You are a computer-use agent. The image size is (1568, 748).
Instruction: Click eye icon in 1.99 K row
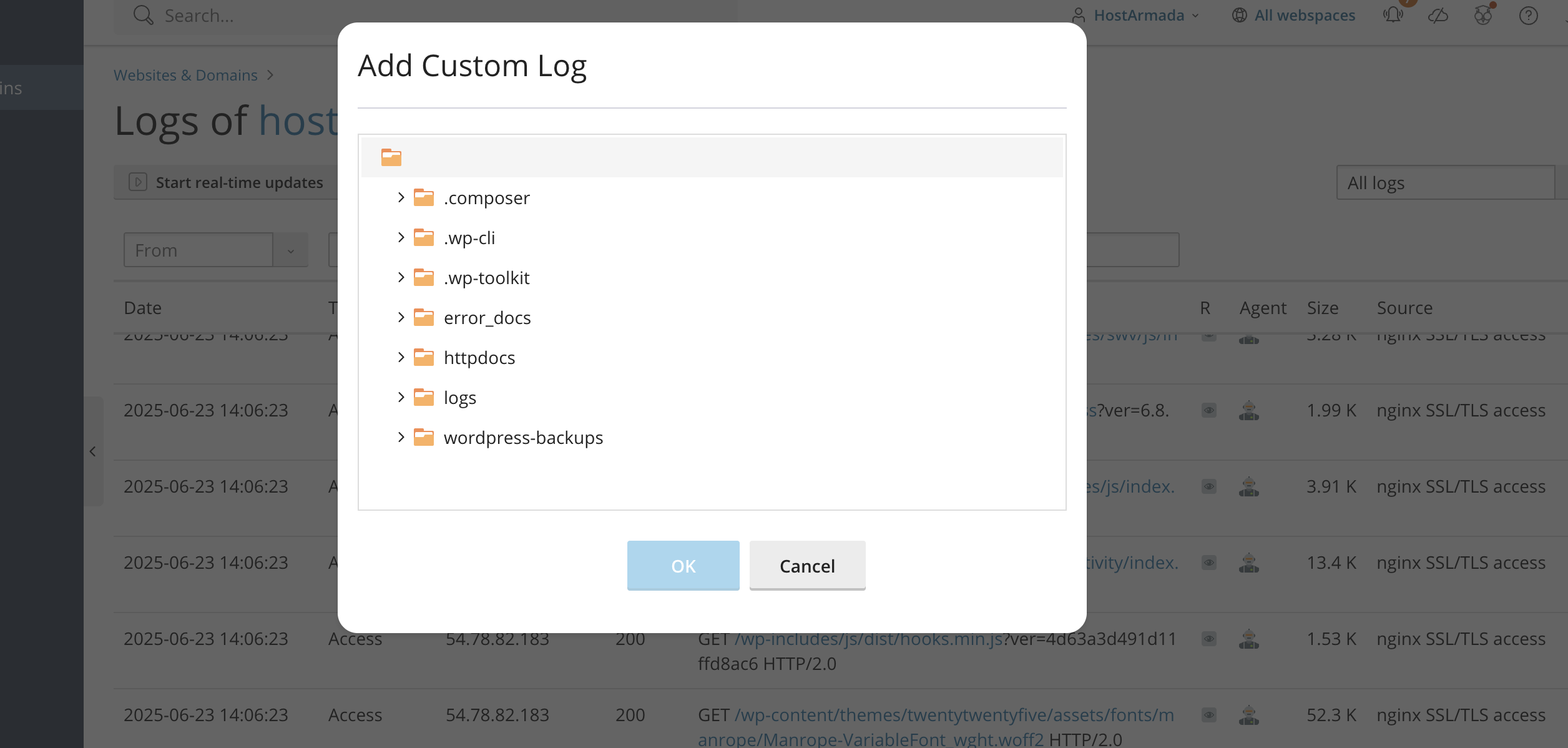coord(1209,410)
